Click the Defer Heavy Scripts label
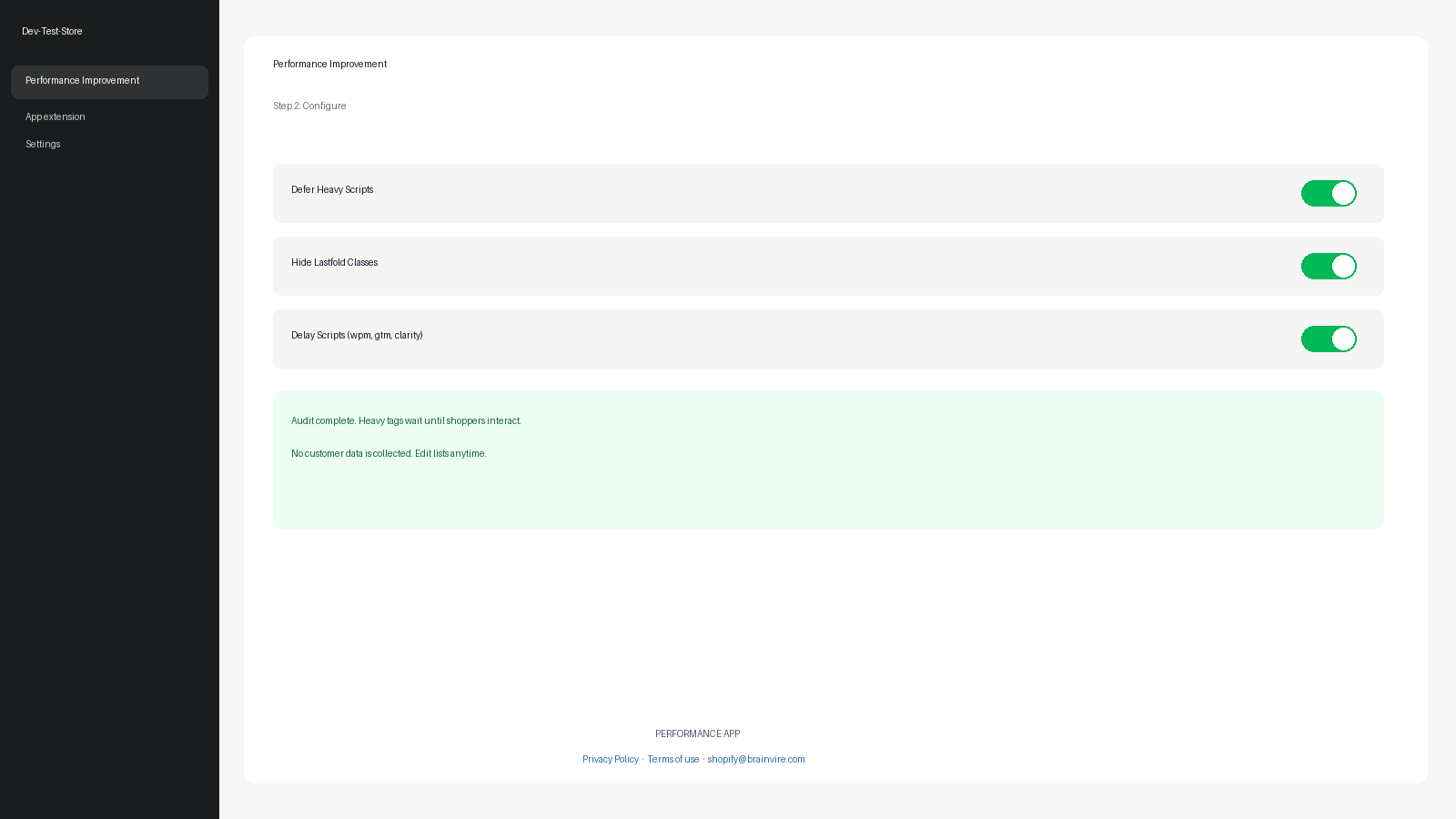The width and height of the screenshot is (1456, 819). click(x=332, y=189)
